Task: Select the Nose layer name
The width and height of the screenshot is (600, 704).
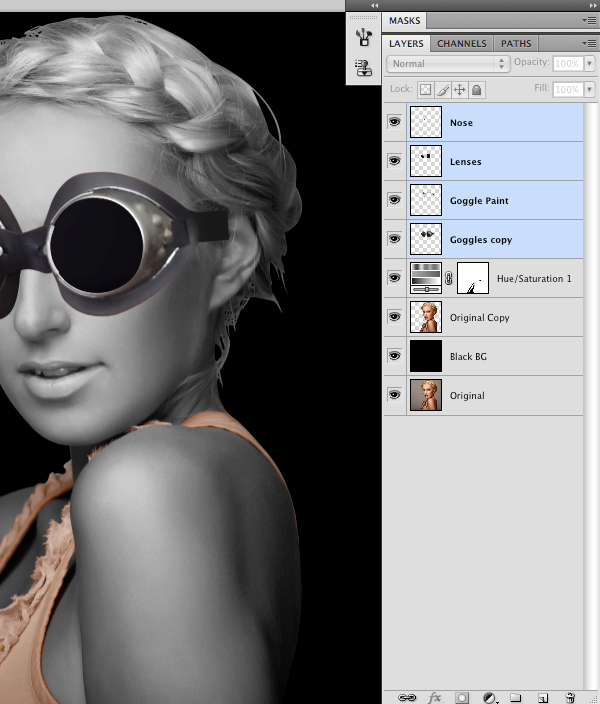Action: 461,123
